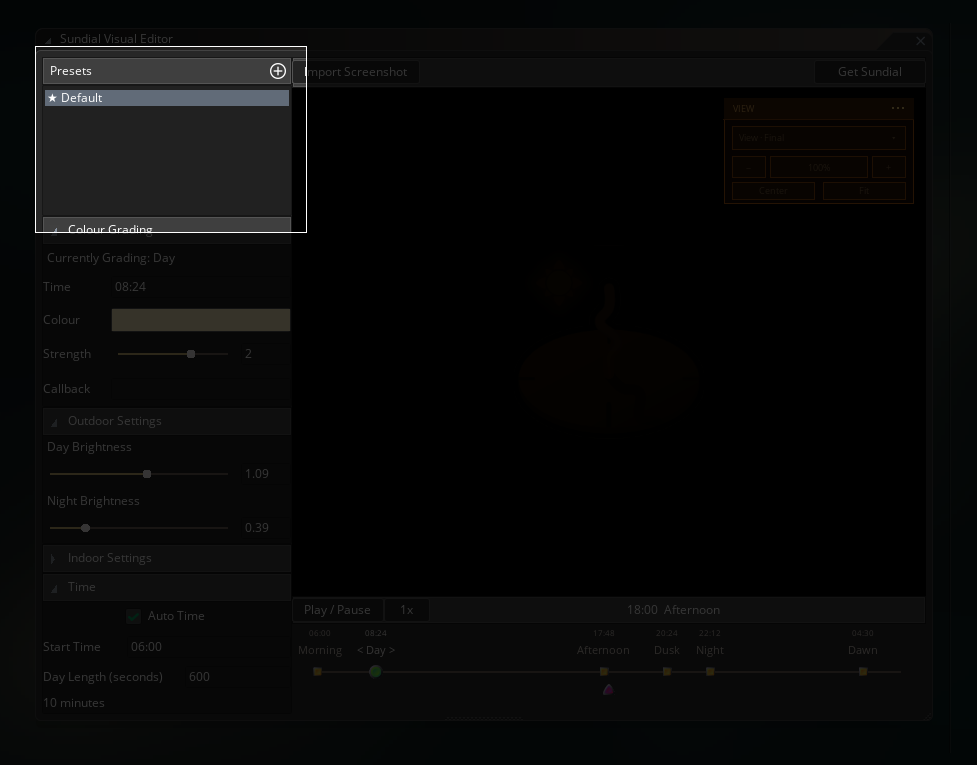Select the Morning marker on the timeline
This screenshot has width=977, height=765.
[x=318, y=672]
